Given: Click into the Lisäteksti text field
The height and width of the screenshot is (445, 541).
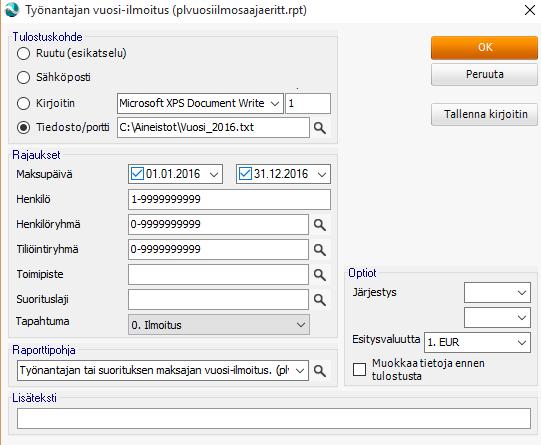Looking at the screenshot, I should [274, 418].
